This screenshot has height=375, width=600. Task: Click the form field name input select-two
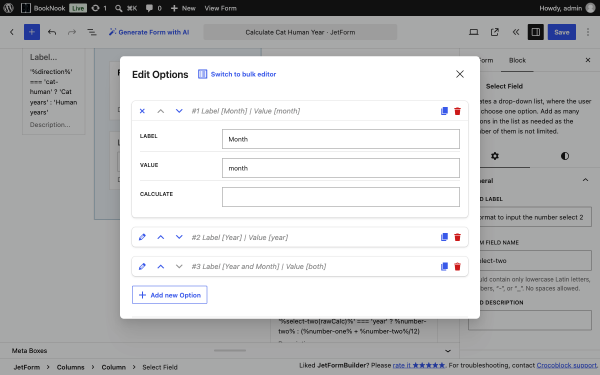click(x=535, y=261)
